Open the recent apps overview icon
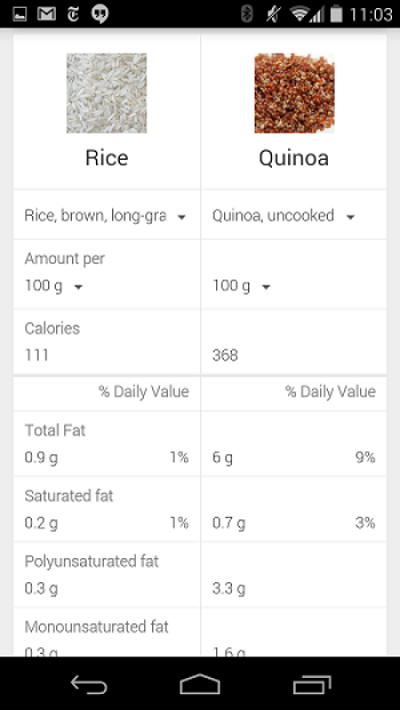 (312, 685)
